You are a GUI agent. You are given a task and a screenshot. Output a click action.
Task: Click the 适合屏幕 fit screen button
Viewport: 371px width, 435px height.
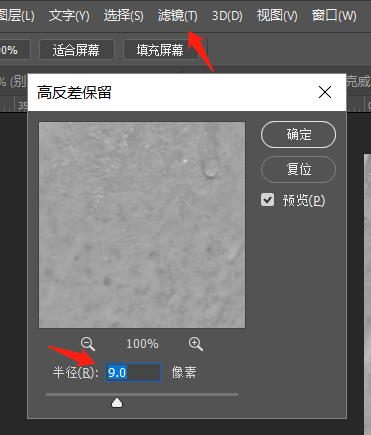click(77, 50)
